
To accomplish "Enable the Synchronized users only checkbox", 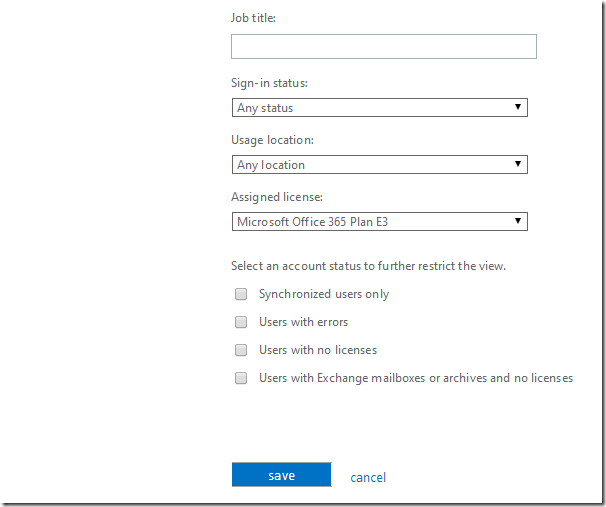I will 241,294.
